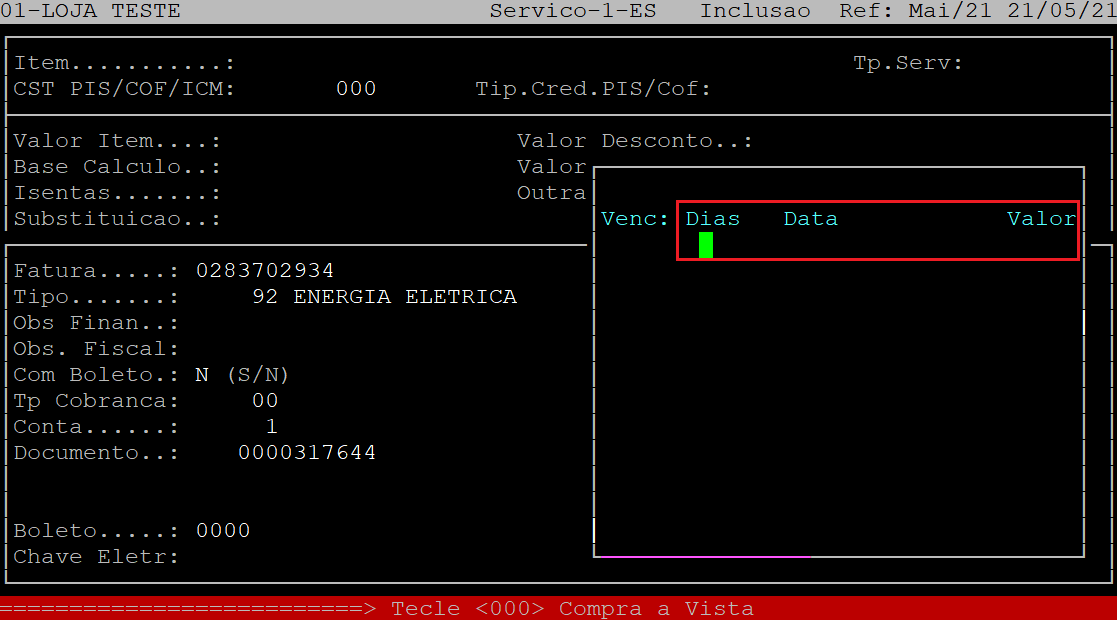Click the green cursor under Dias
The height and width of the screenshot is (620, 1117).
click(x=706, y=245)
